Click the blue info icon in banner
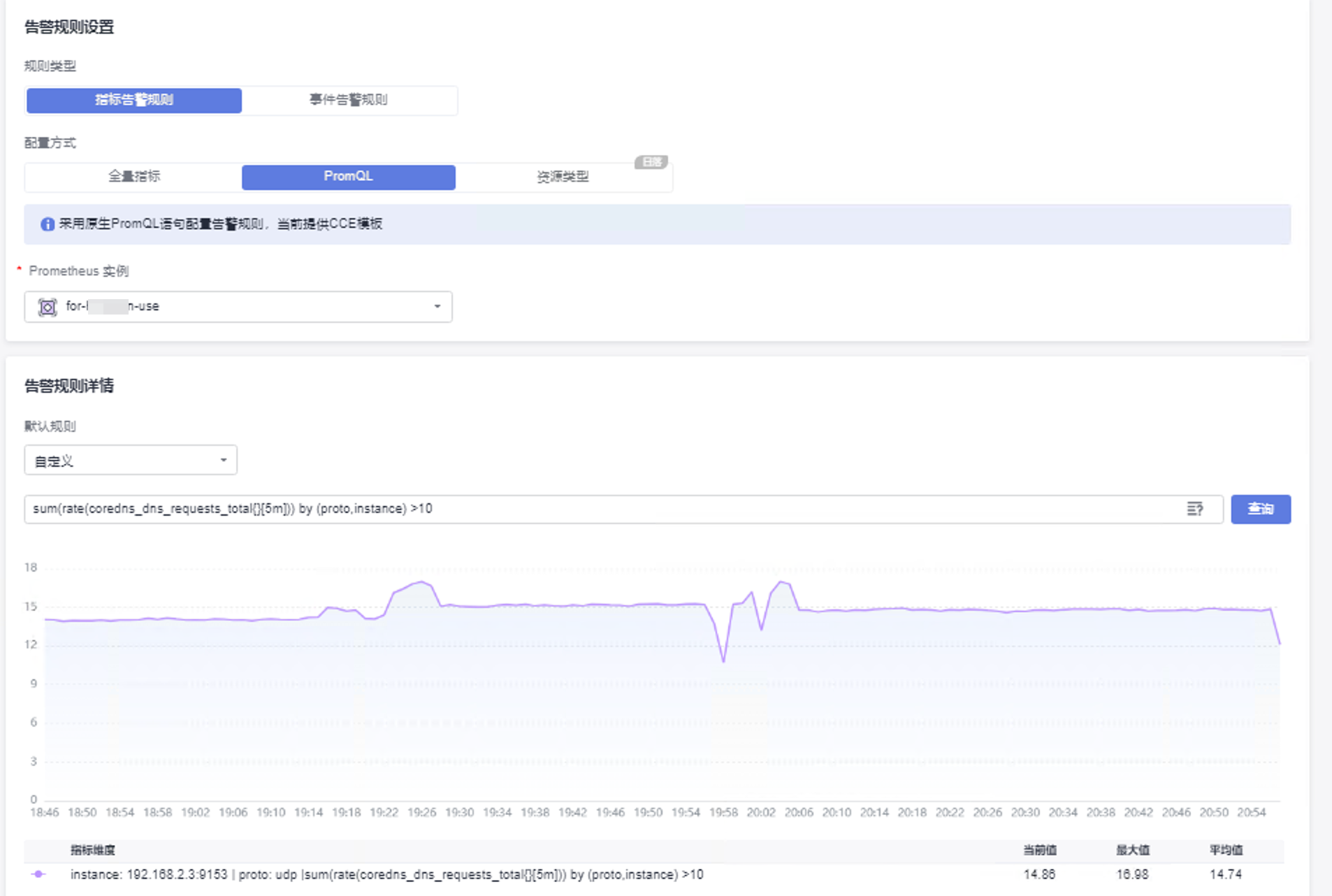The width and height of the screenshot is (1332, 896). tap(48, 224)
